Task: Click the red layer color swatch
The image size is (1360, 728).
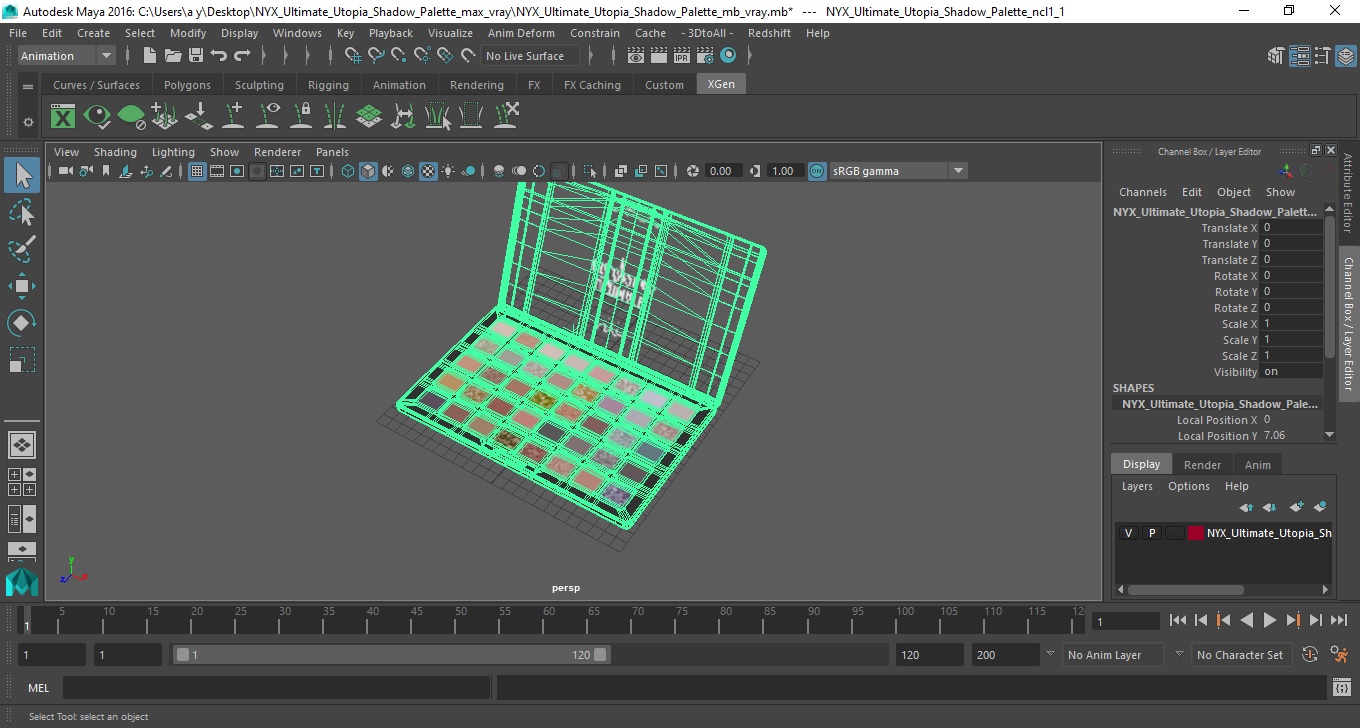Action: [x=1196, y=533]
